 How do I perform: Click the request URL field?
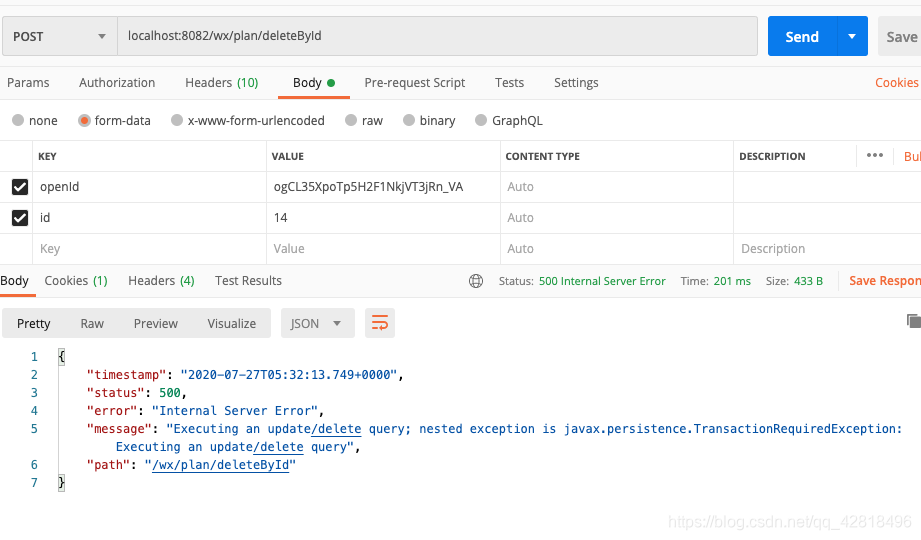pyautogui.click(x=438, y=36)
